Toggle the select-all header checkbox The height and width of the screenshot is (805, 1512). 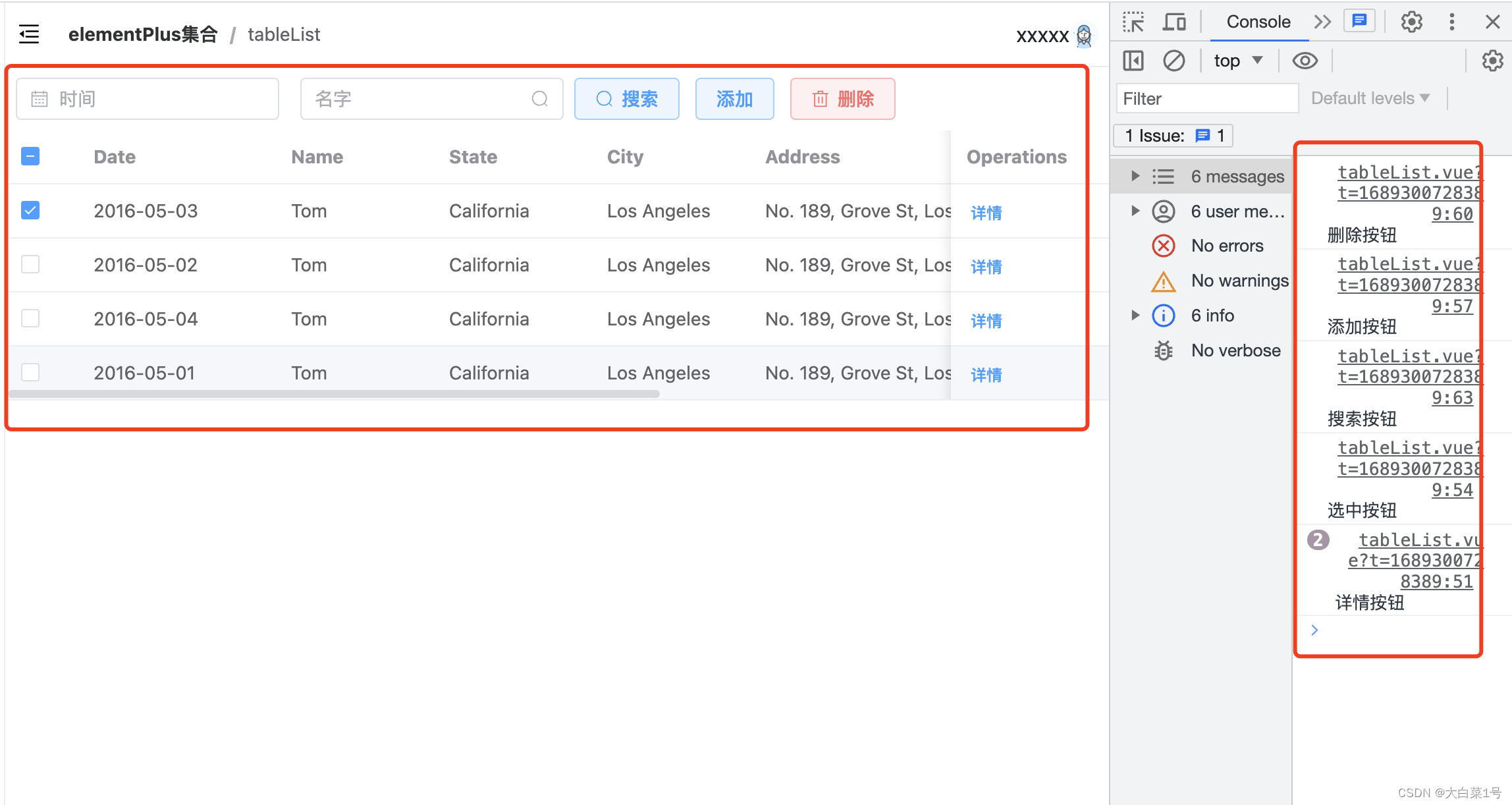click(x=30, y=156)
